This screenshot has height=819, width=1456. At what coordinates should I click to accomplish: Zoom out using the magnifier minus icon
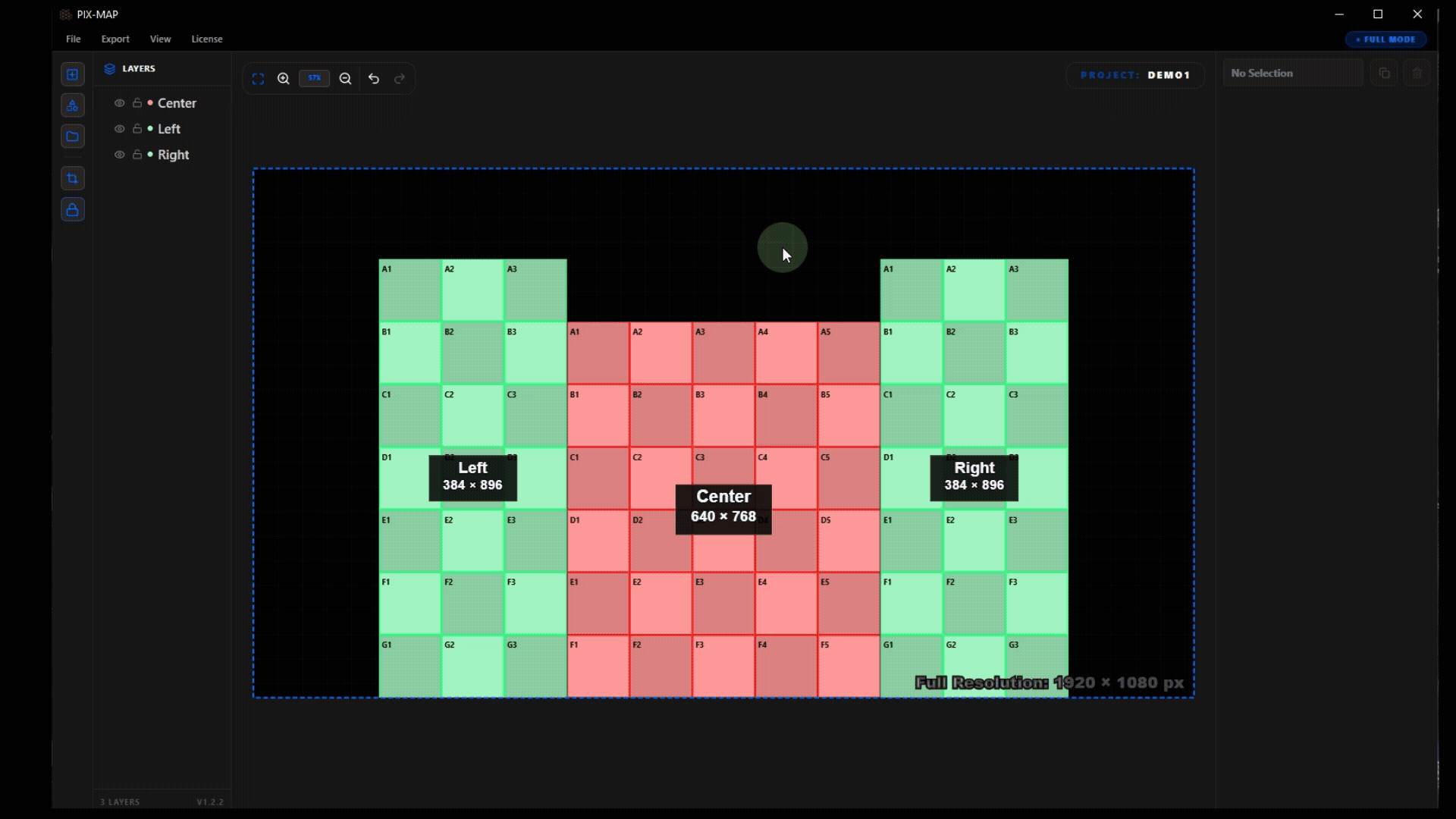click(345, 78)
